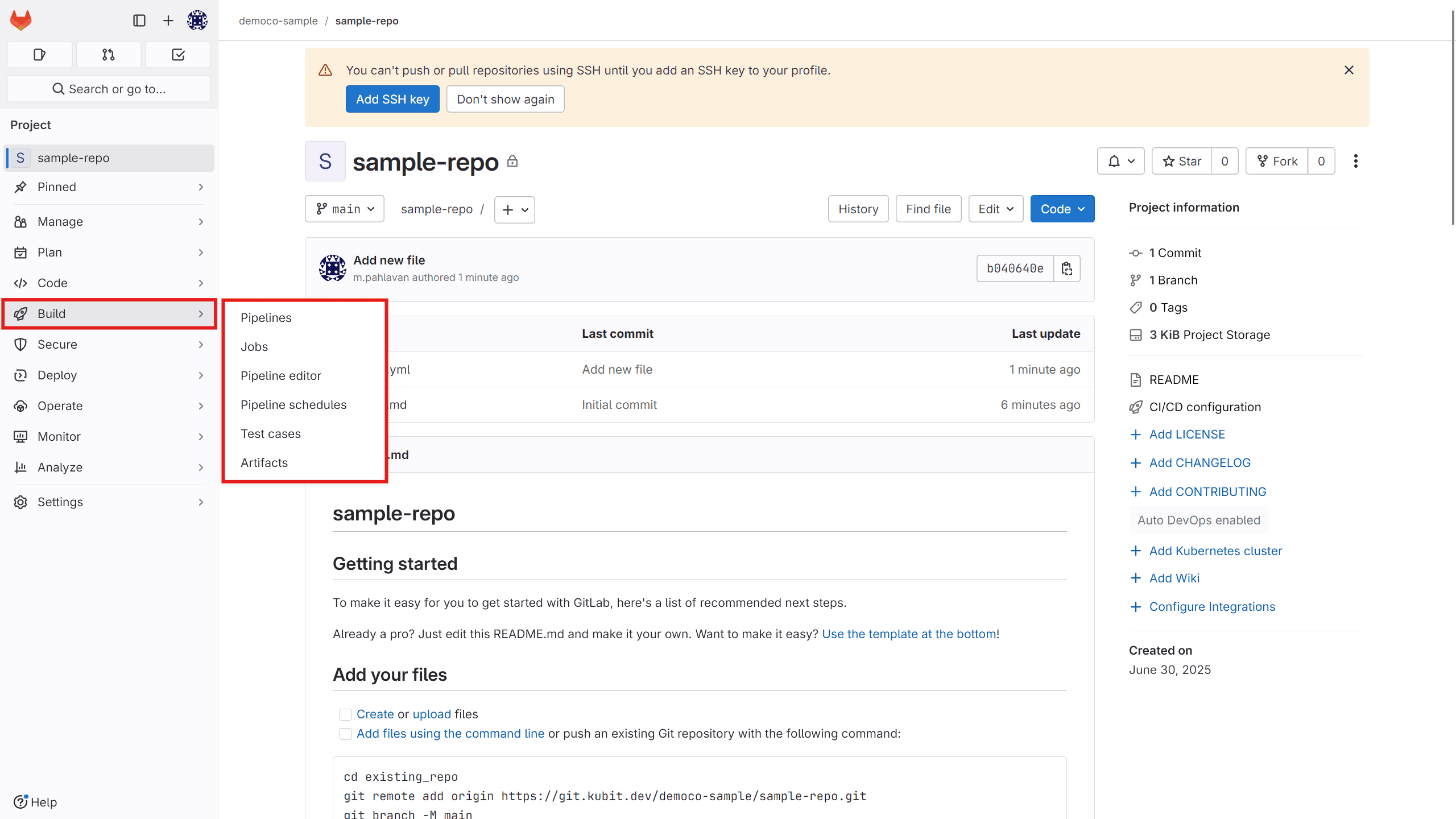The width and height of the screenshot is (1456, 819).
Task: Open assigned issues shortcut icon
Action: pos(40,55)
